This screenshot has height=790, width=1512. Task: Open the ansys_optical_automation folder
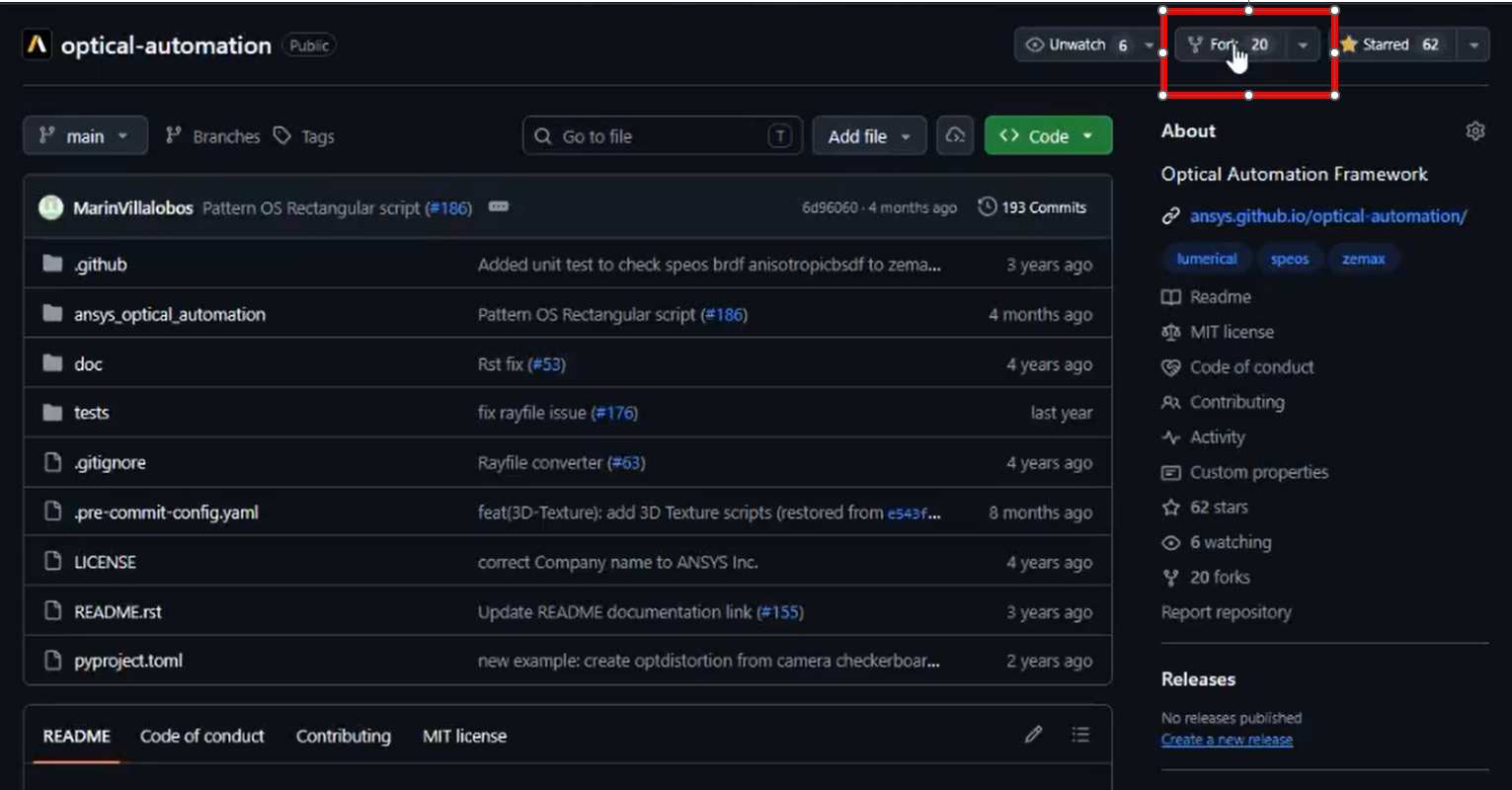tap(170, 314)
